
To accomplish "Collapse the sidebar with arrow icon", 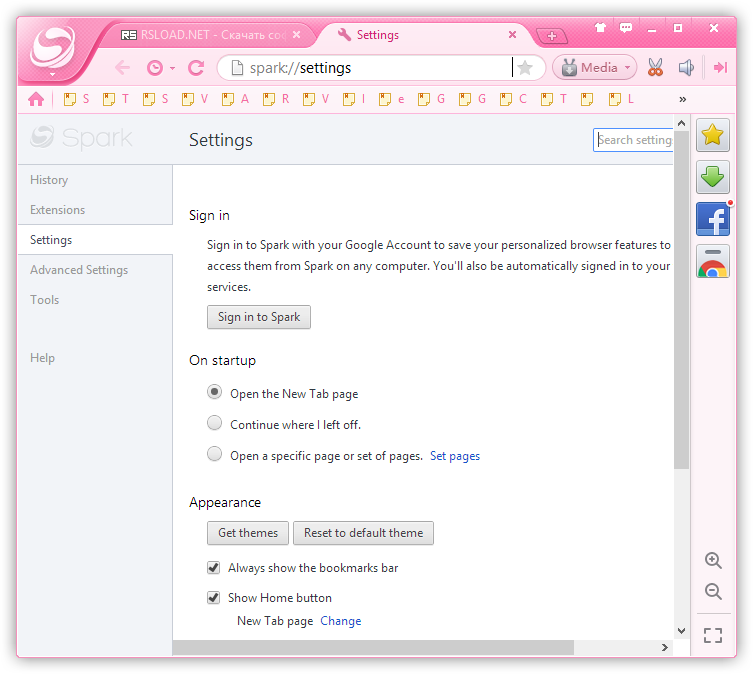I will click(x=720, y=68).
